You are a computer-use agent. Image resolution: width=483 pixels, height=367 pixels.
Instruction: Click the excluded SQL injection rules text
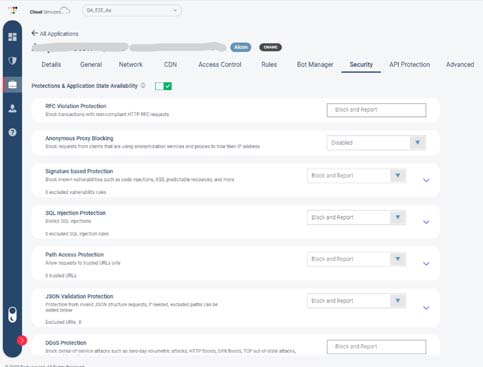pos(77,234)
